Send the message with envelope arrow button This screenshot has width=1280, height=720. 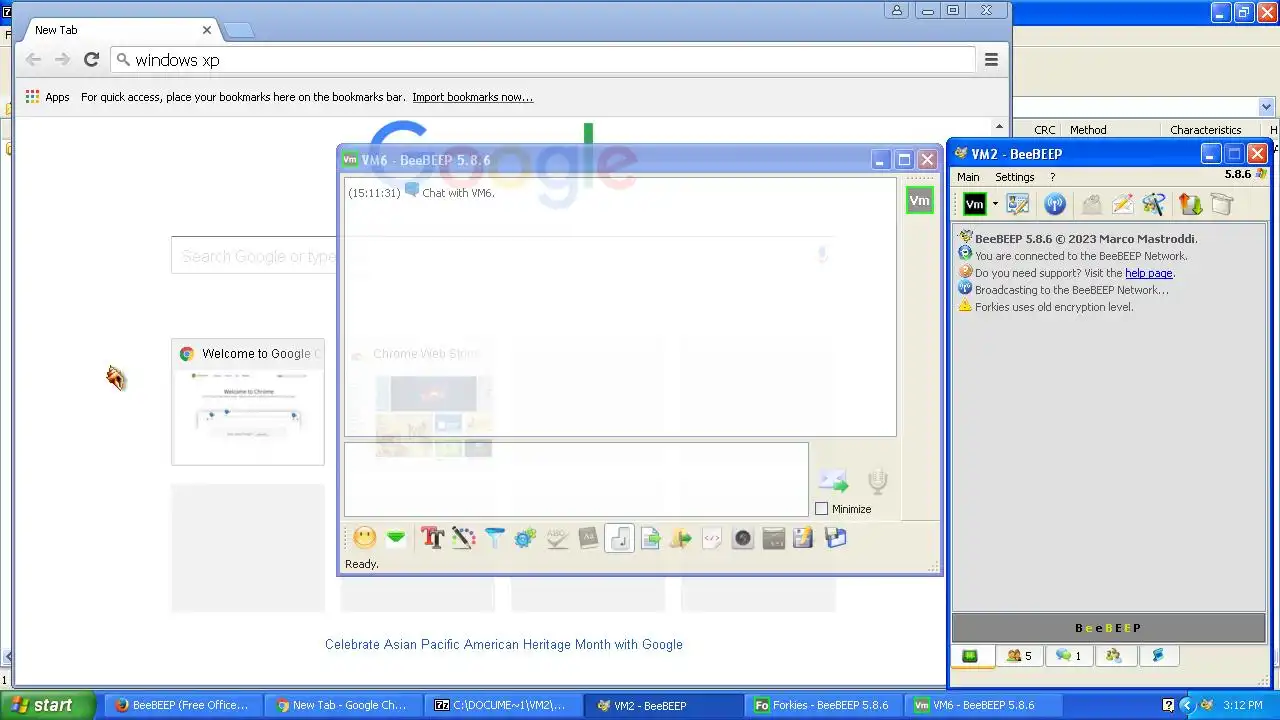click(x=833, y=482)
